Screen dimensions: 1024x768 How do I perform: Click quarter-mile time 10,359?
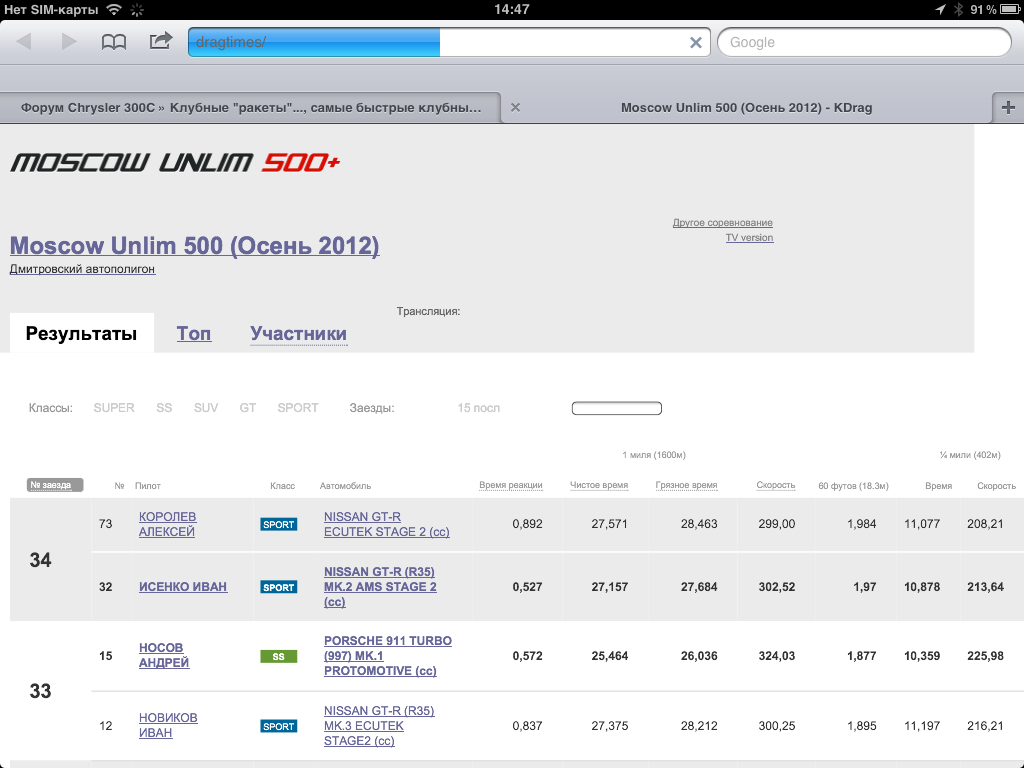921,656
